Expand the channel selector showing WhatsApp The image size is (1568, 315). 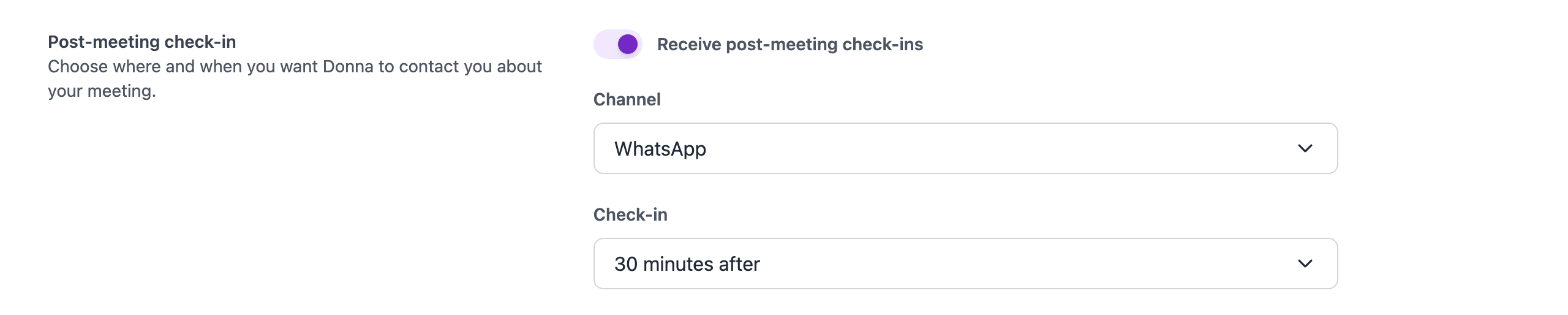click(x=965, y=148)
